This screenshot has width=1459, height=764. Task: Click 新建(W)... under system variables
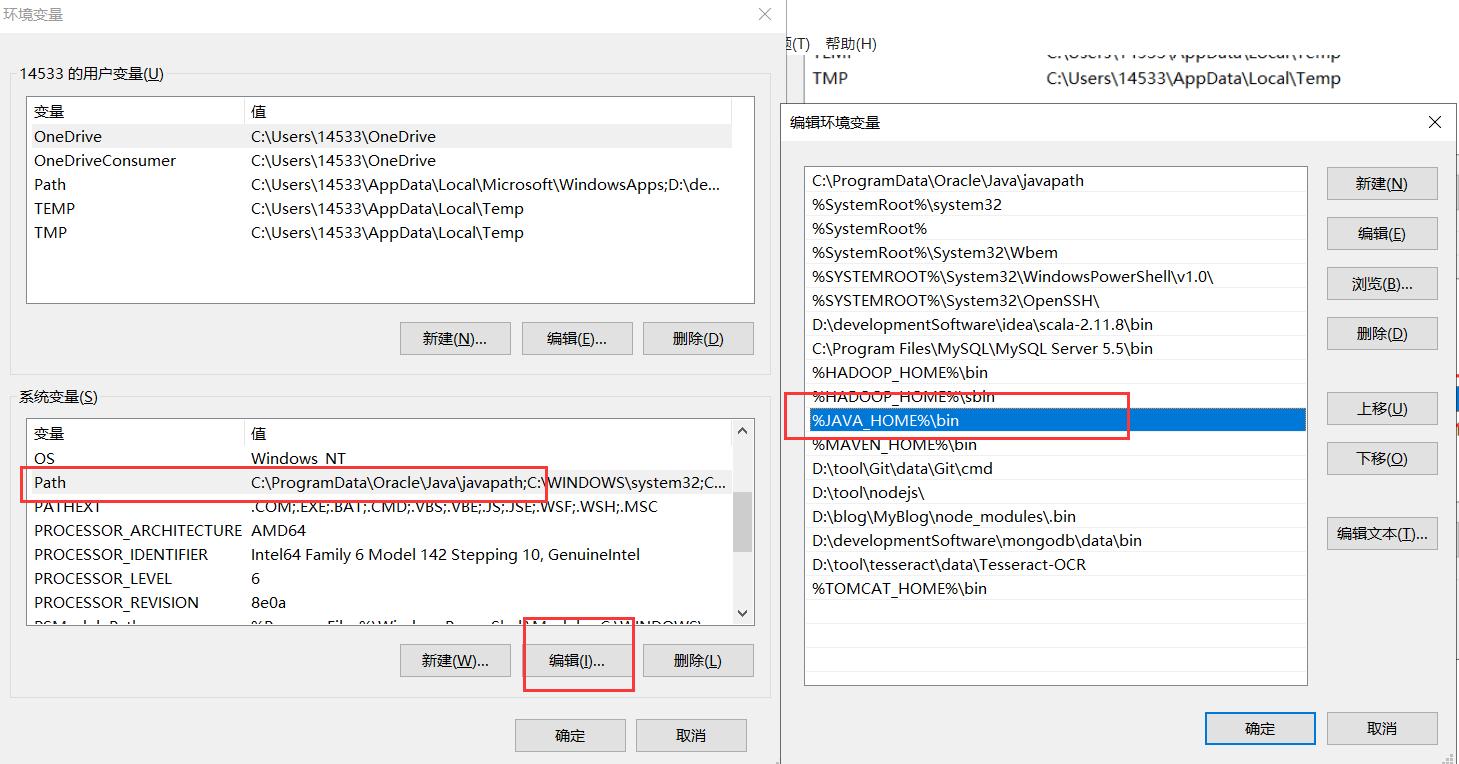pos(455,661)
